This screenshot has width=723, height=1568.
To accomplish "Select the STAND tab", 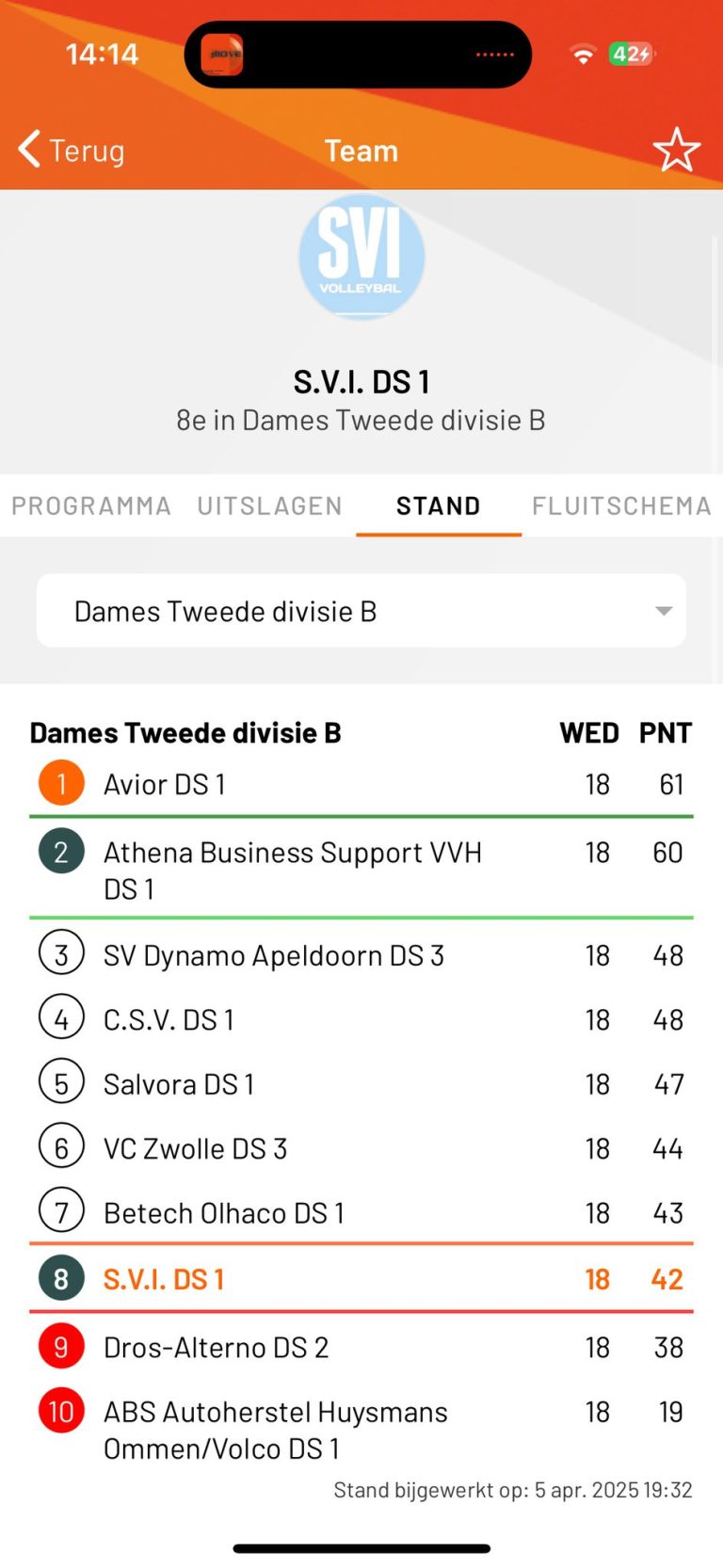I will pyautogui.click(x=438, y=506).
